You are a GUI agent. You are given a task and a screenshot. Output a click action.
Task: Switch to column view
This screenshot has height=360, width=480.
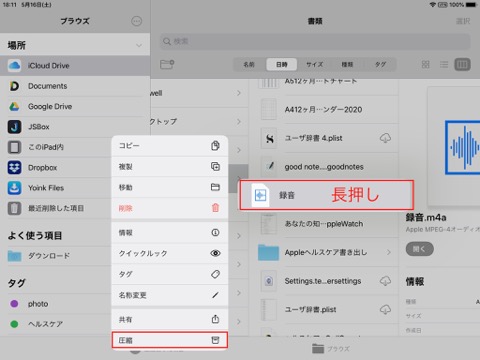pyautogui.click(x=462, y=64)
